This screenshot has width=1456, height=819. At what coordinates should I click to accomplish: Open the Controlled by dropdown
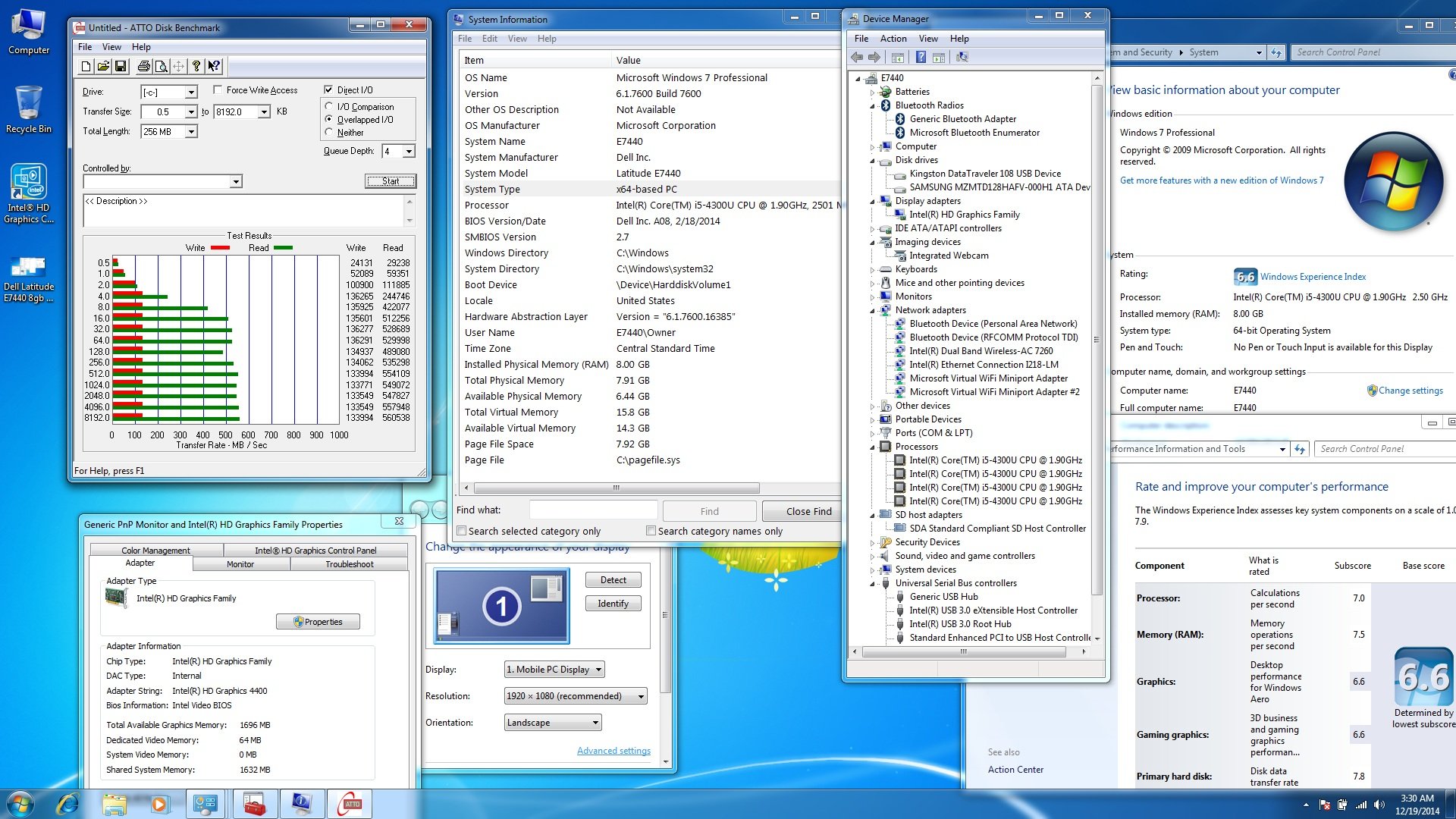coord(236,182)
